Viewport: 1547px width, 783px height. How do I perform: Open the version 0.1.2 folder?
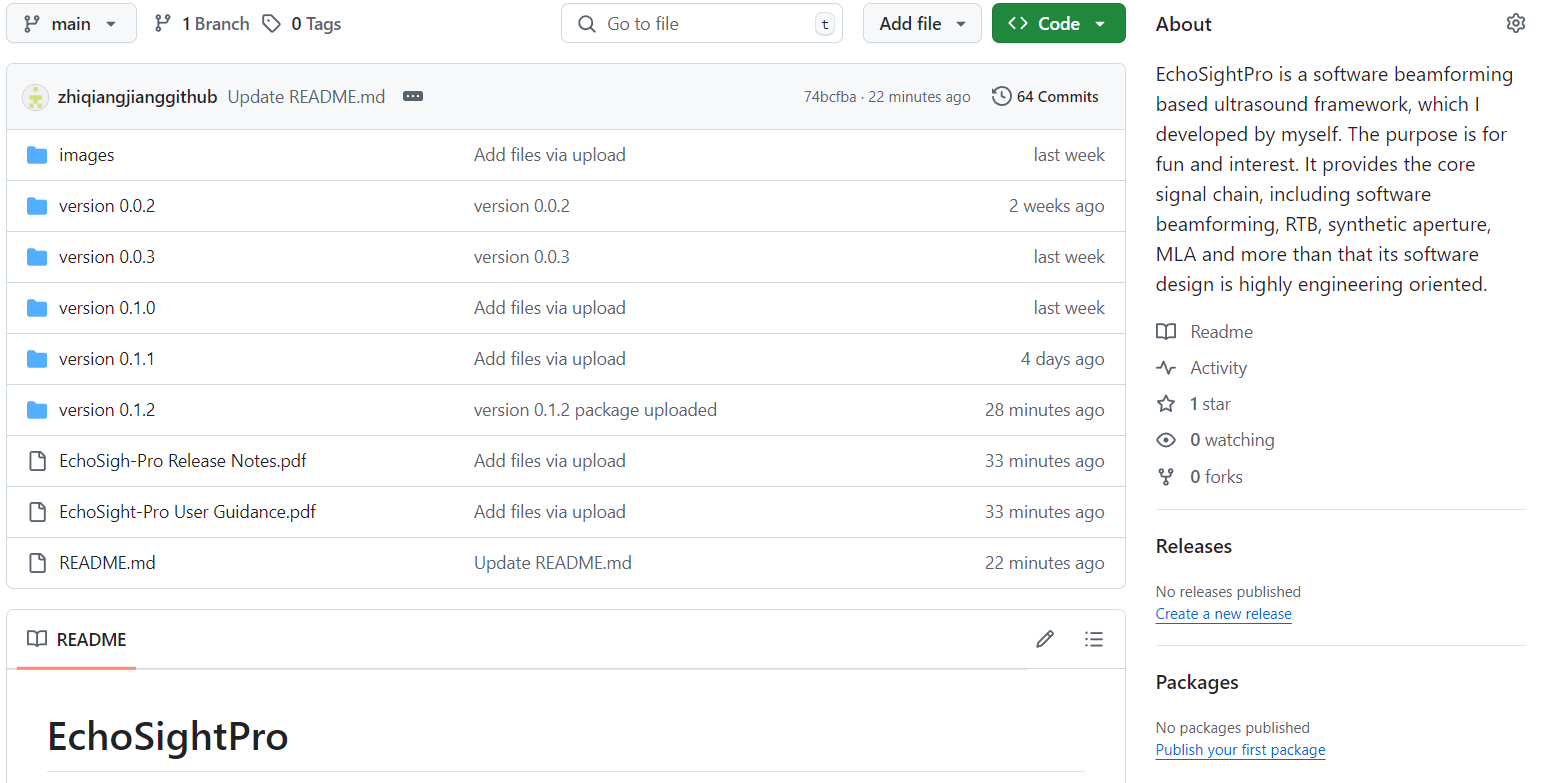click(x=107, y=410)
